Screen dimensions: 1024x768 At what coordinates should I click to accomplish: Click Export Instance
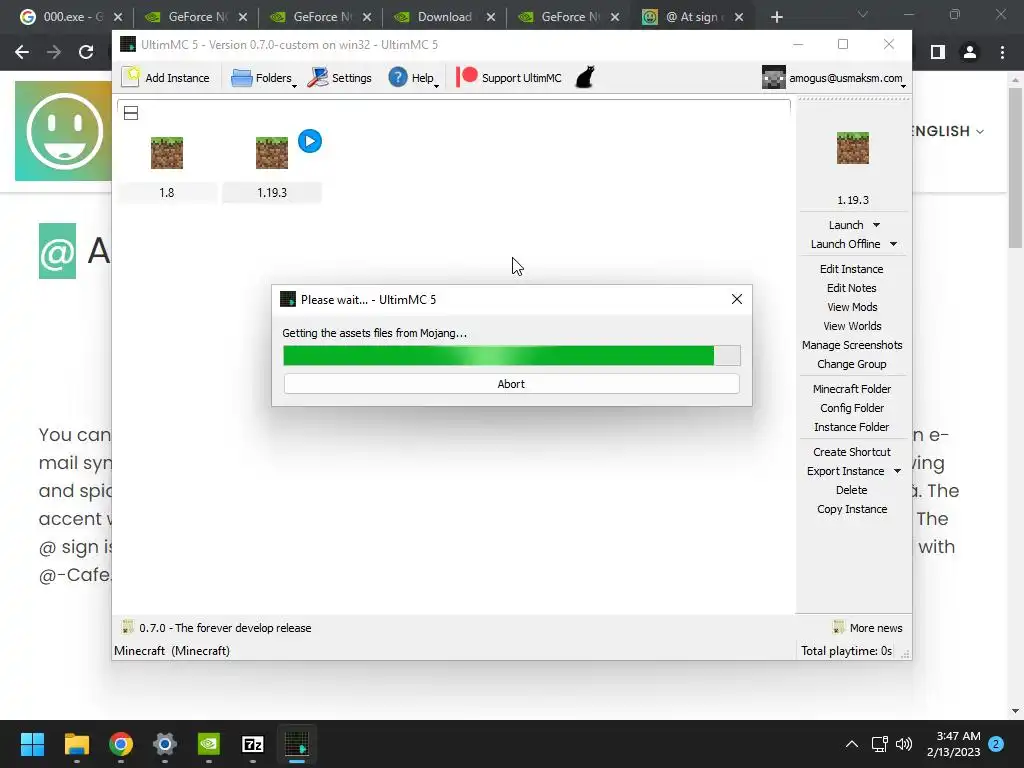(845, 471)
